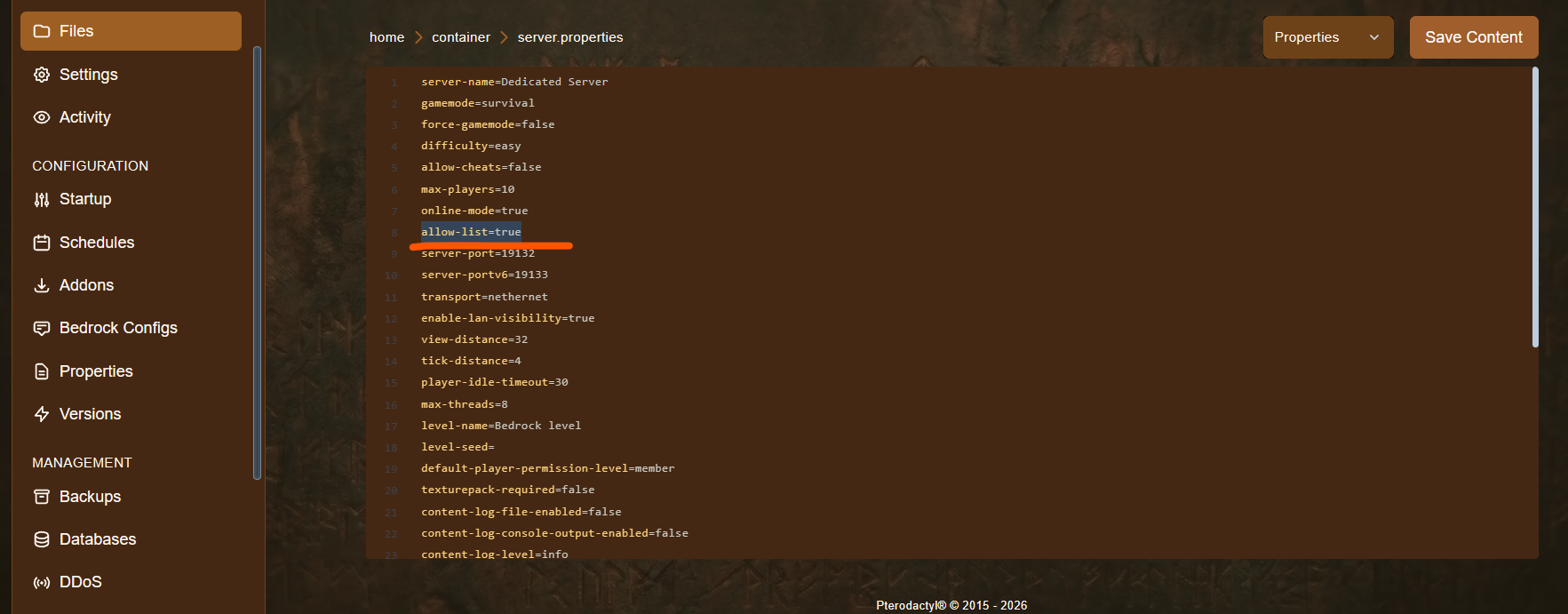Click the Save Content button
Viewport: 1568px width, 614px height.
(1474, 37)
